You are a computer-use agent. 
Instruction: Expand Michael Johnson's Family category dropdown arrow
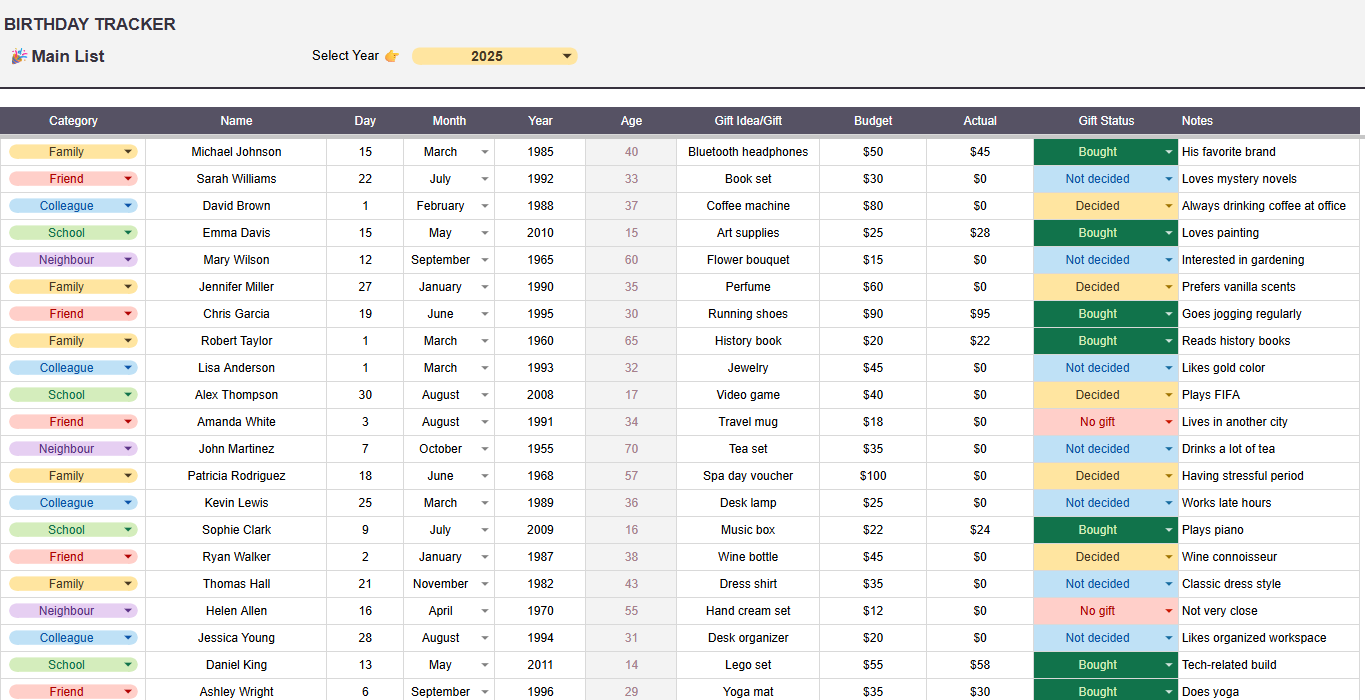[x=128, y=152]
